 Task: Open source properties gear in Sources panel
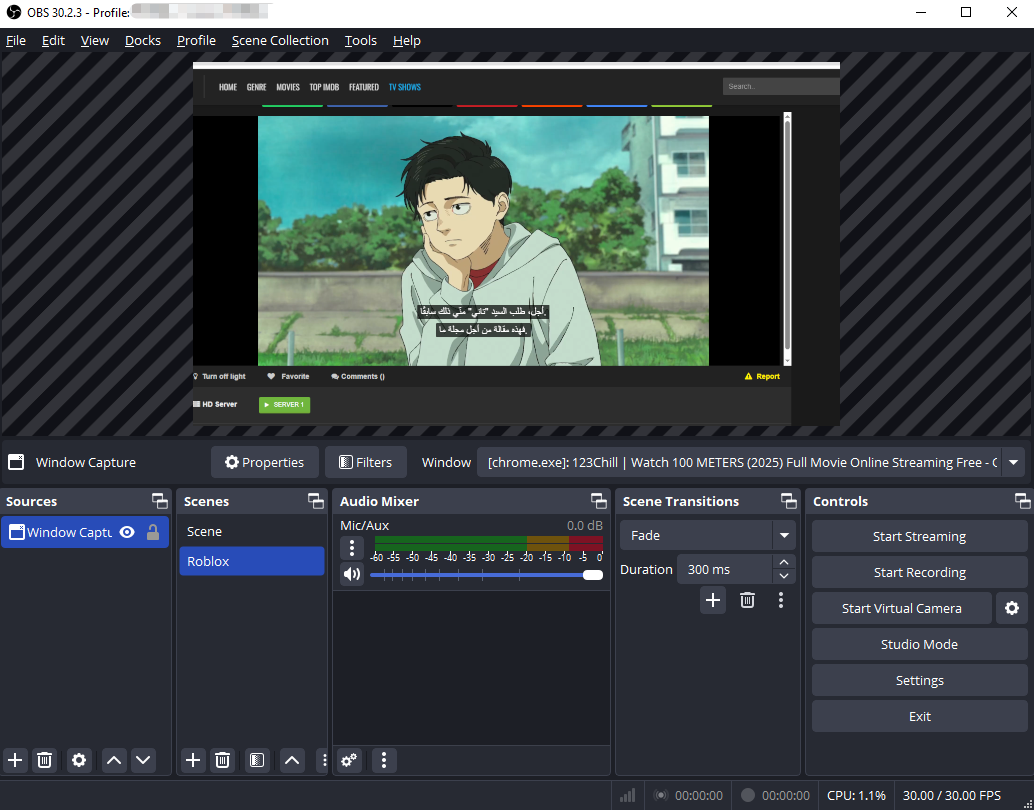(x=79, y=760)
